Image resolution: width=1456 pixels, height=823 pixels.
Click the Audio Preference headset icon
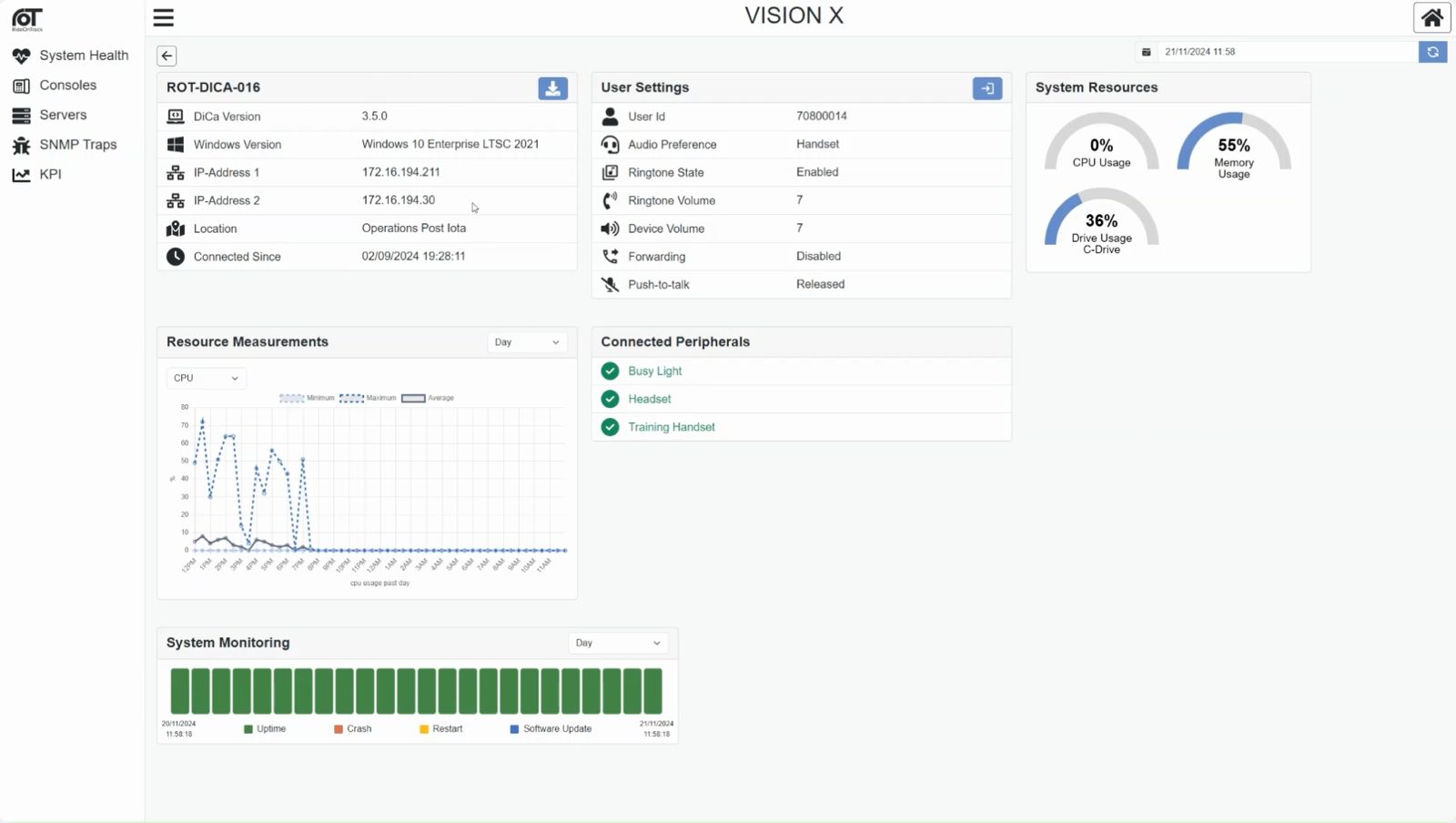(611, 145)
